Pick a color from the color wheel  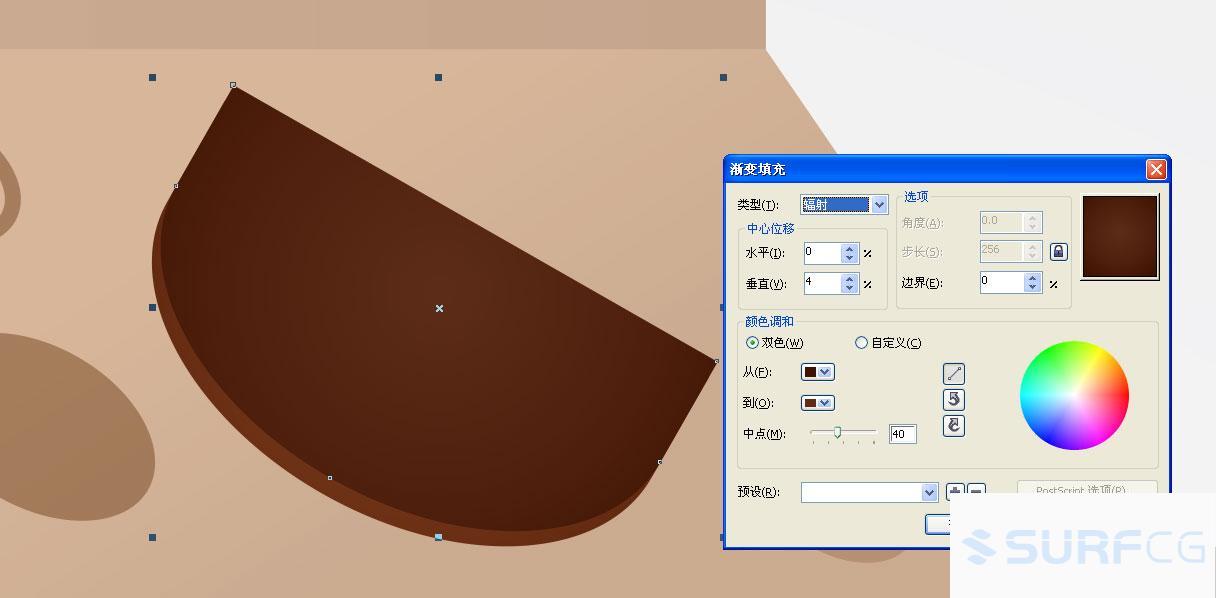pyautogui.click(x=1074, y=395)
